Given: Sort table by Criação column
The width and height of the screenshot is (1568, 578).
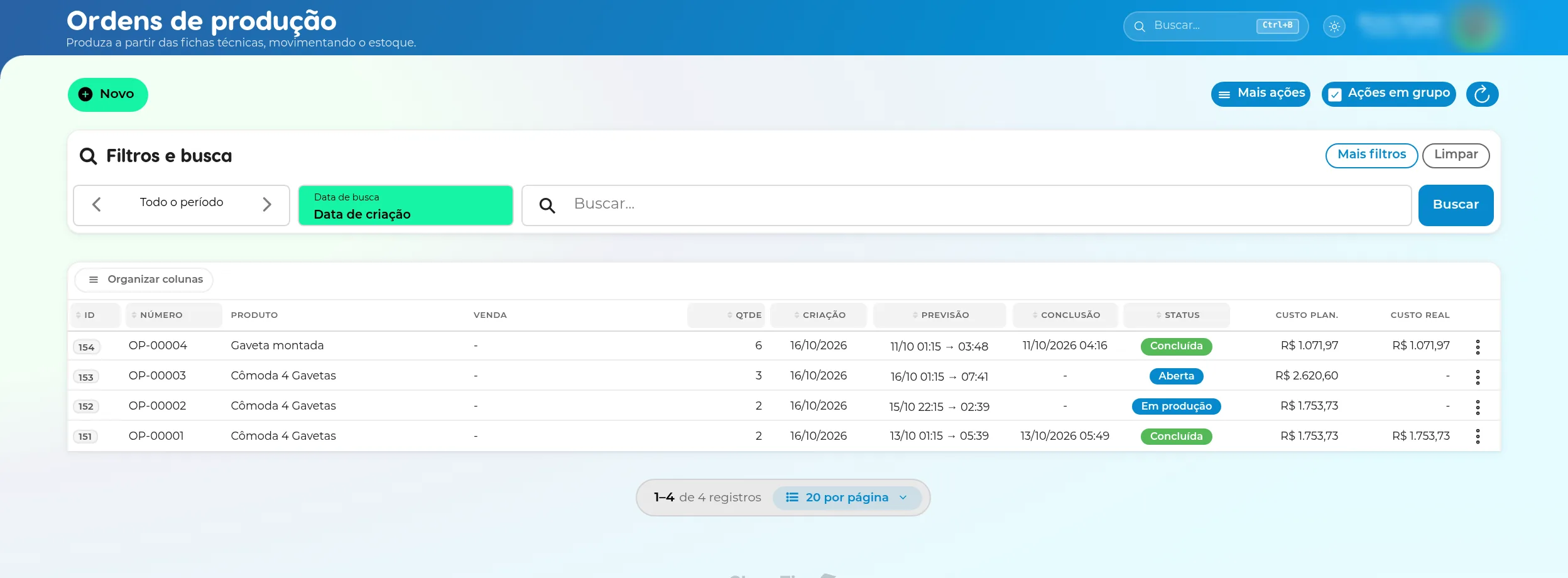Looking at the screenshot, I should 819,315.
